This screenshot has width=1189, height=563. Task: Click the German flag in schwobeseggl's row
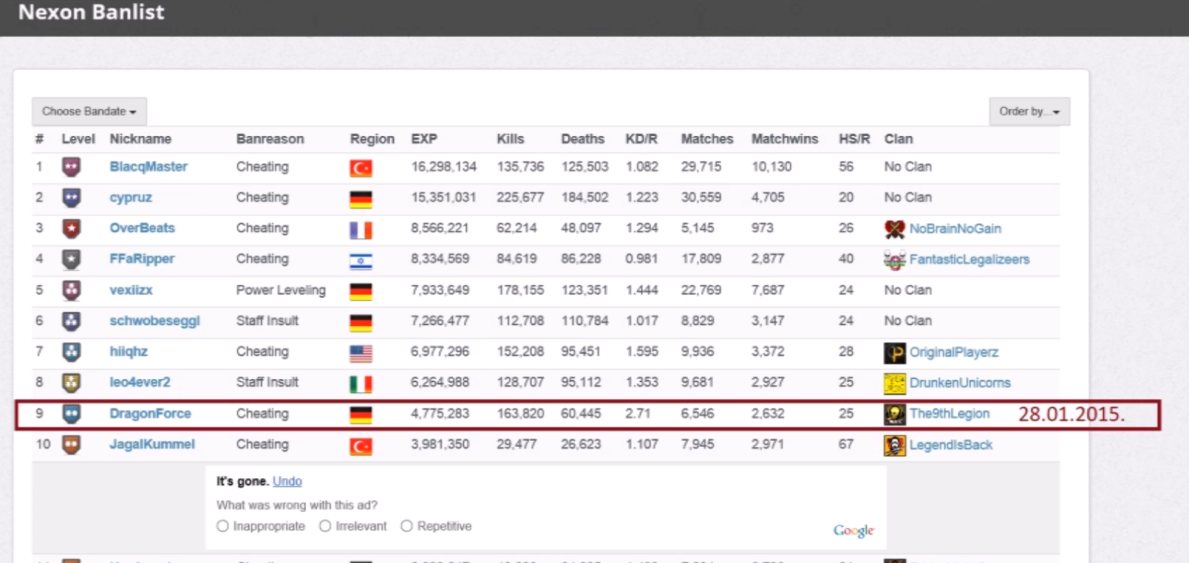tap(361, 322)
